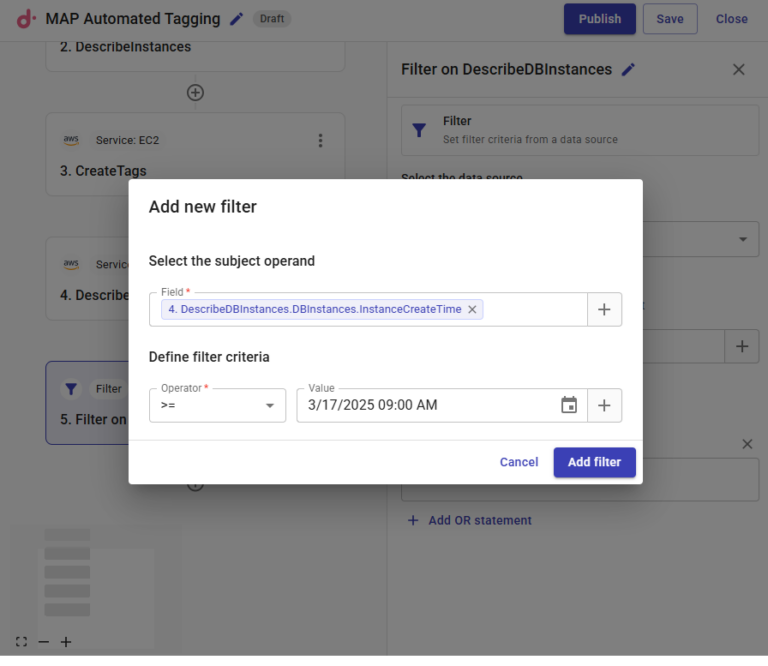
Task: Click Add OR statement link
Action: [470, 520]
